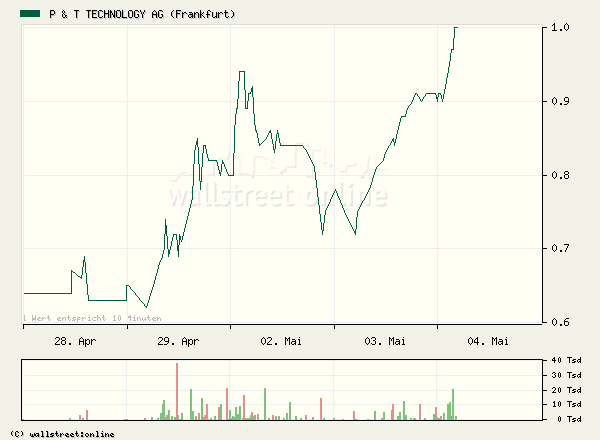Click the (C) wallstreet:online copyright text
The width and height of the screenshot is (600, 440).
[60, 434]
